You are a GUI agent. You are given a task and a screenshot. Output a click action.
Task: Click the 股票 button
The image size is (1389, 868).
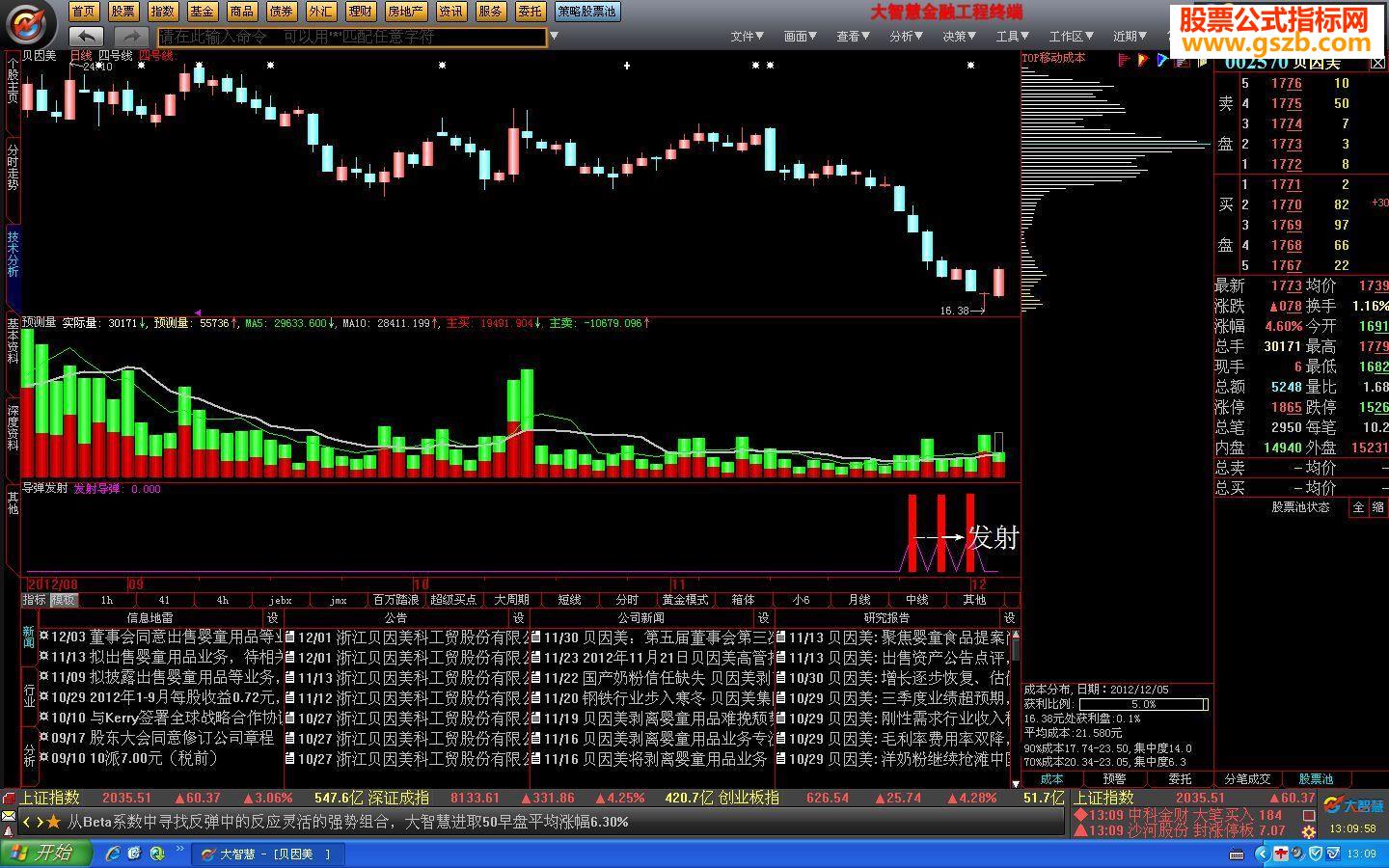[123, 12]
